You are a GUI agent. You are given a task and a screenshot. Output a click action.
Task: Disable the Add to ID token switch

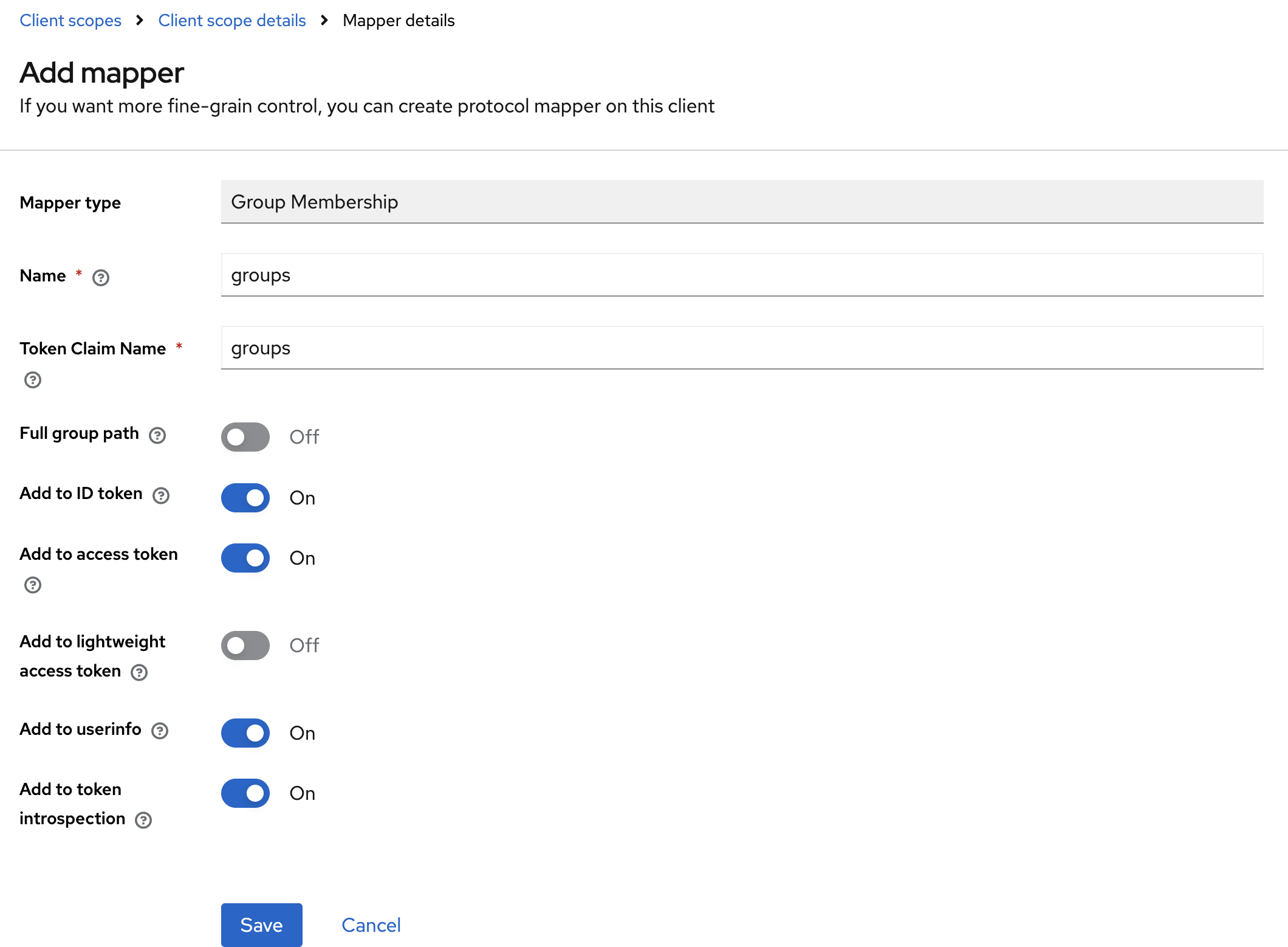pos(245,498)
